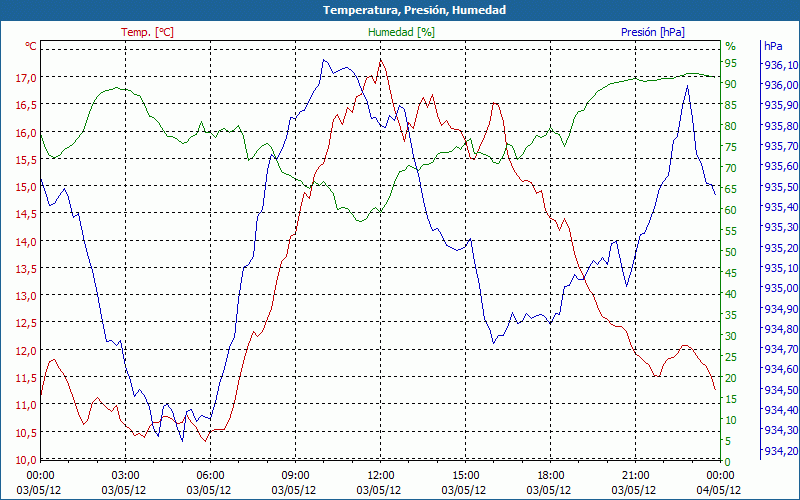The image size is (800, 500).
Task: Pick the "16,5" temperature axis value
Action: 27,105
